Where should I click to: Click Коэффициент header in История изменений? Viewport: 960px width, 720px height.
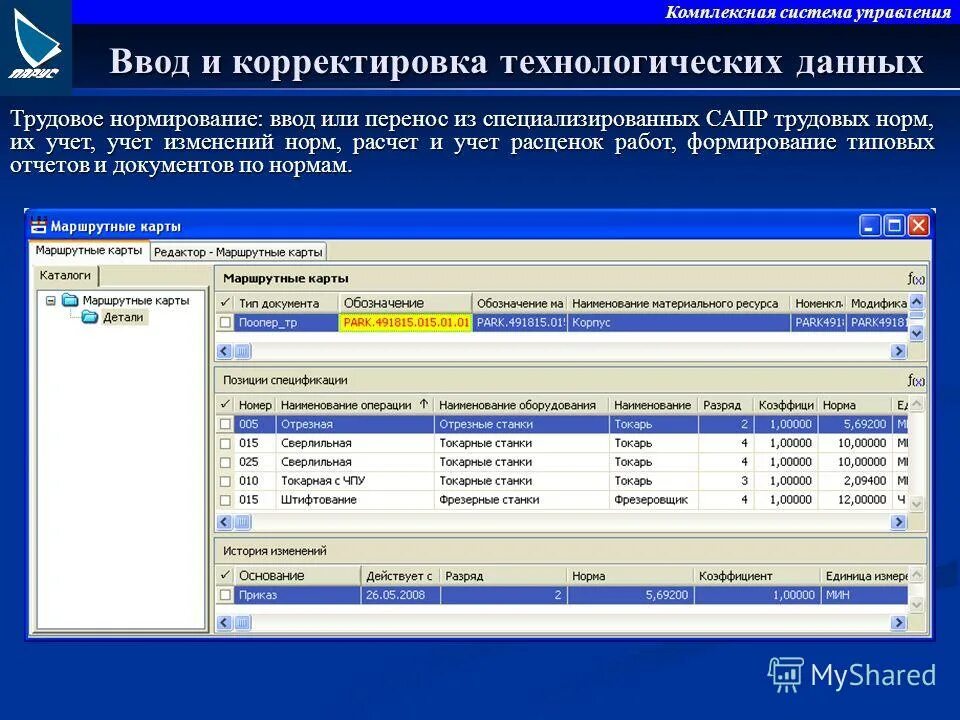click(756, 576)
